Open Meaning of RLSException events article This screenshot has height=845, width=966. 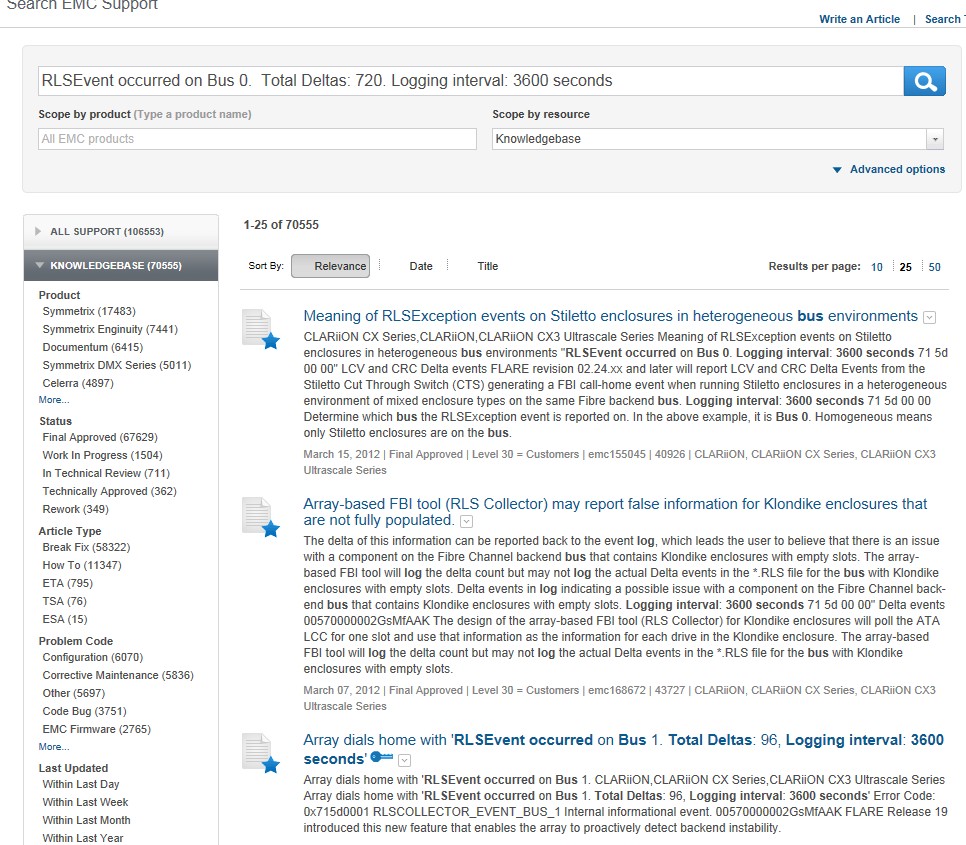click(611, 316)
